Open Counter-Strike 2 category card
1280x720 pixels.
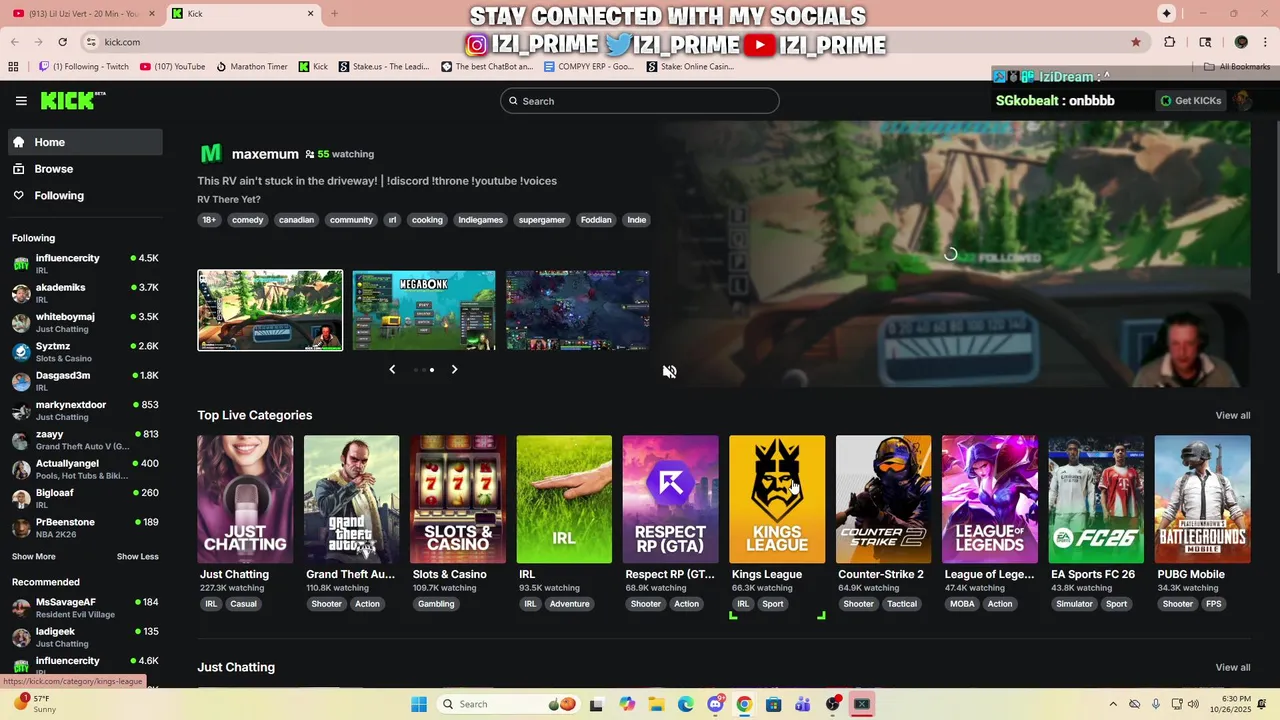(884, 499)
